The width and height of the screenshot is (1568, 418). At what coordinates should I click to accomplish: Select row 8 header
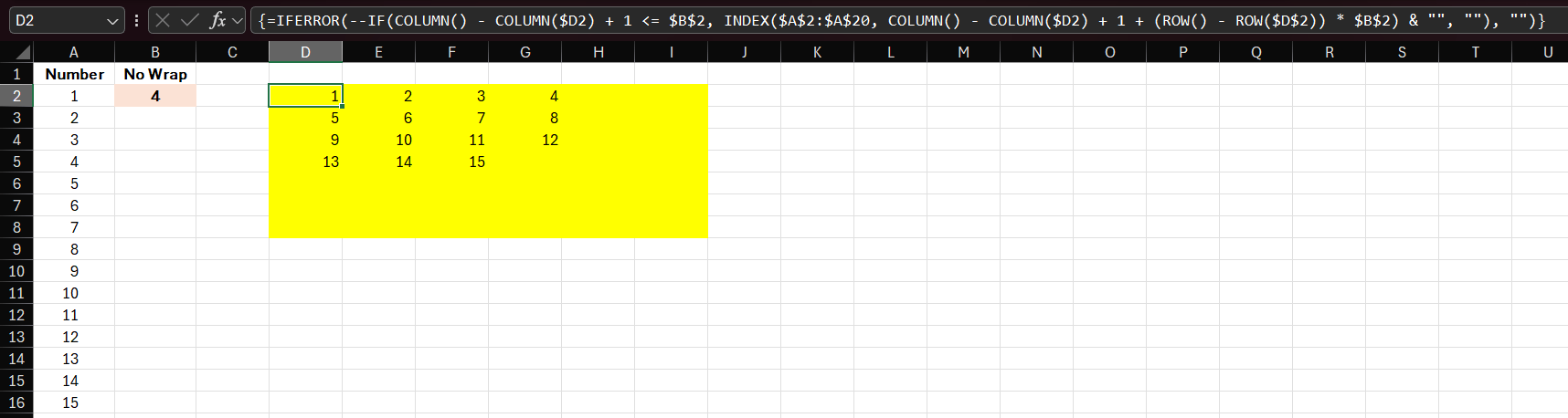[x=16, y=227]
